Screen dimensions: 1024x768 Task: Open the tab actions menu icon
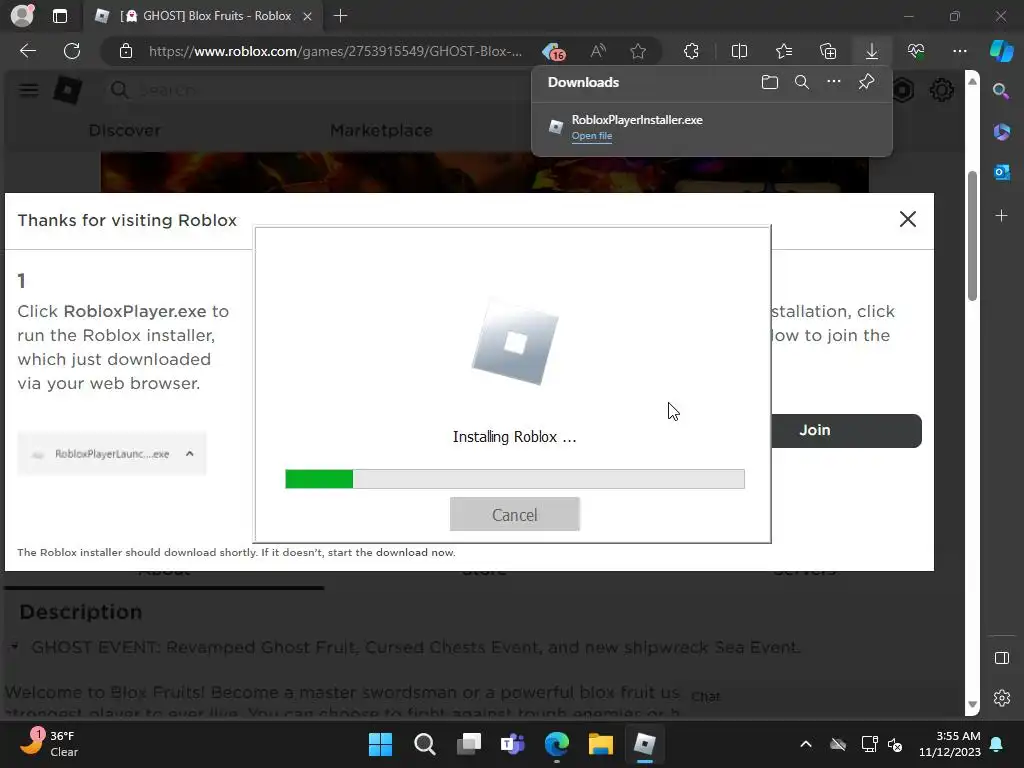(x=59, y=16)
